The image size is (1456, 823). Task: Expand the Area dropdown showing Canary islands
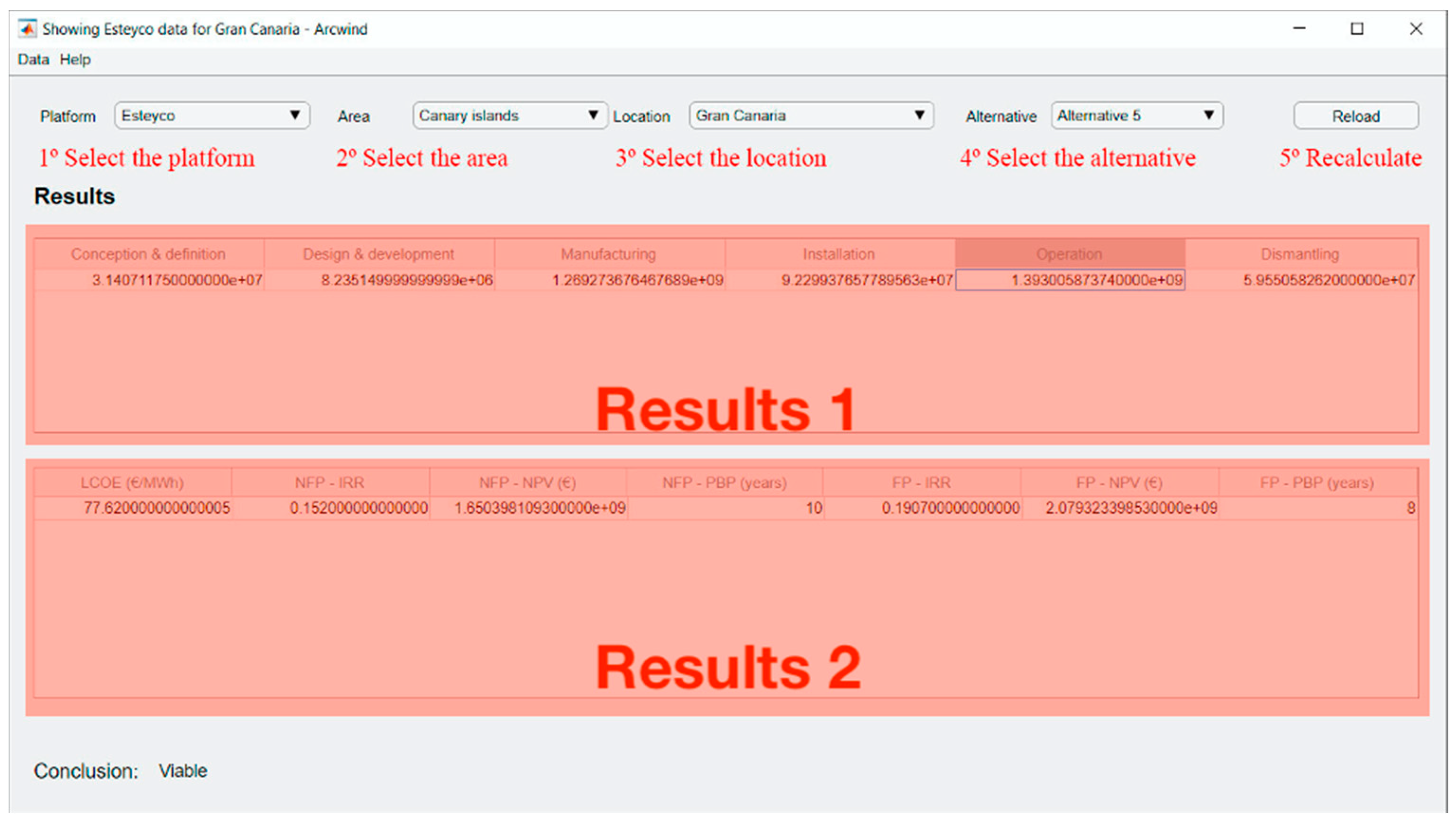[509, 115]
